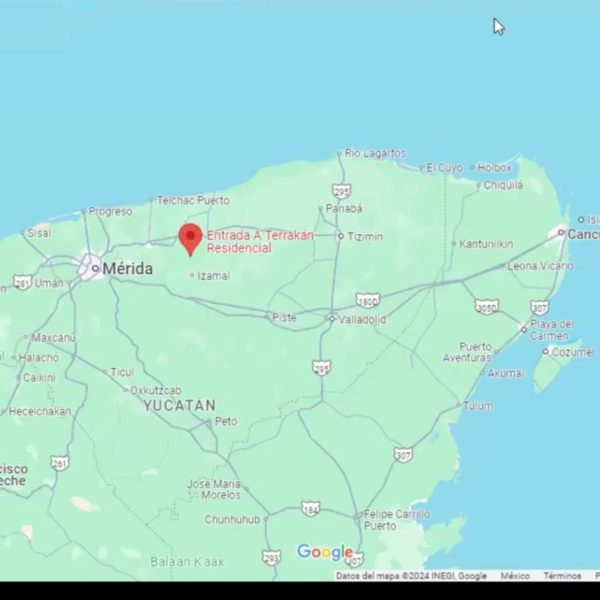Click the Valladolid city marker

tap(332, 318)
